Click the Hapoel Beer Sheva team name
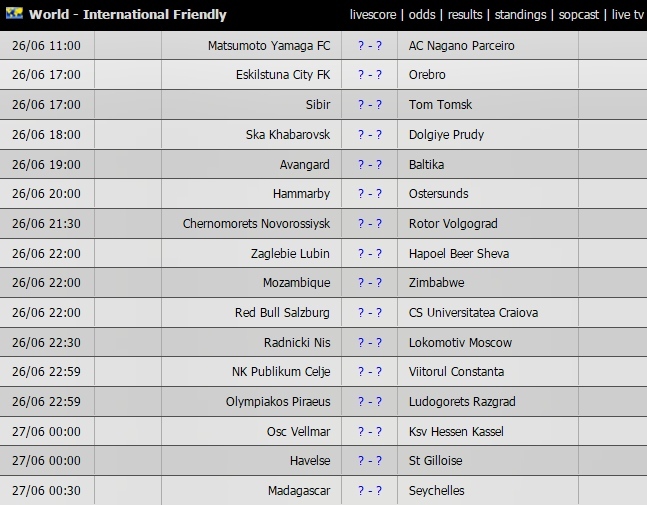Screen dimensions: 647x505 coord(459,253)
